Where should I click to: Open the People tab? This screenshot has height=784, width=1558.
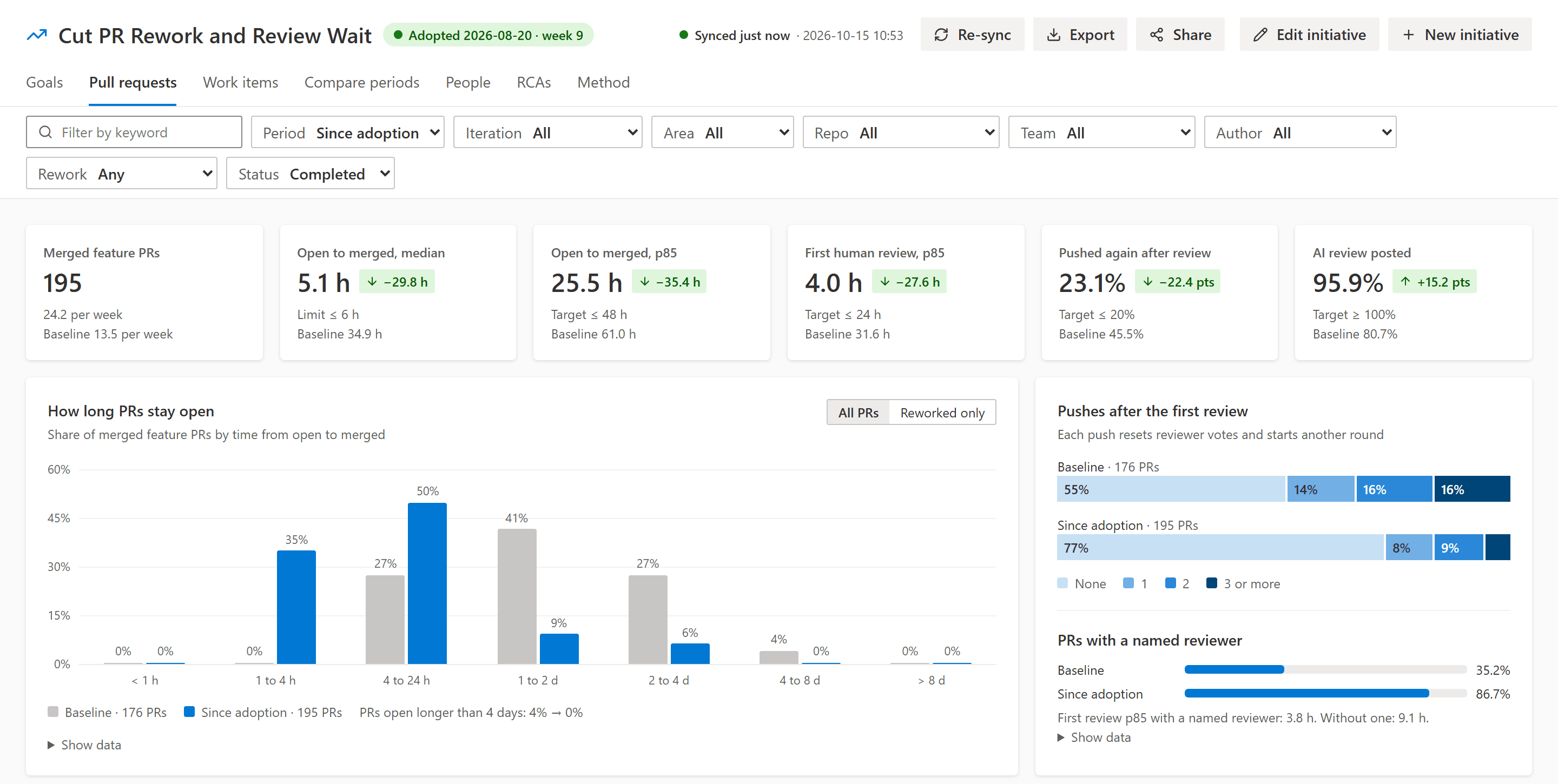point(467,82)
